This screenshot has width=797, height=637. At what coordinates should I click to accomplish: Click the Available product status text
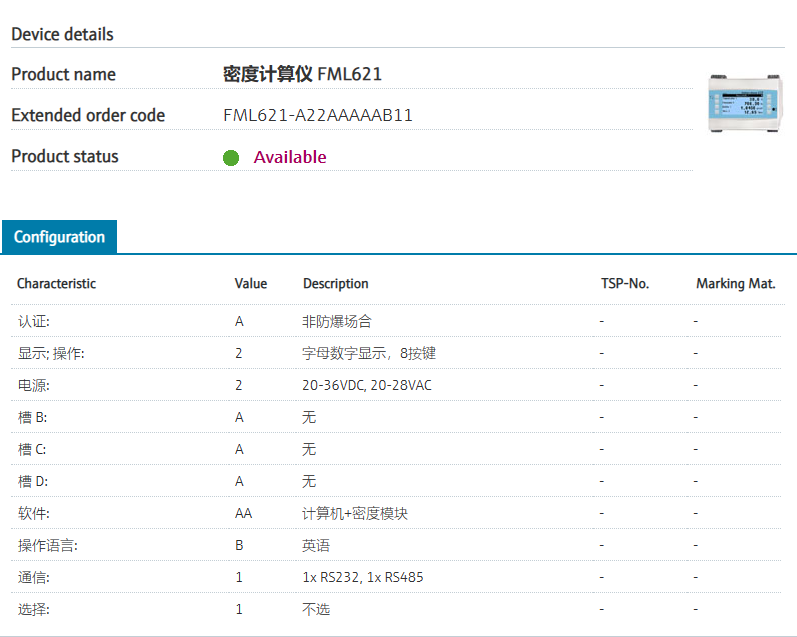290,157
